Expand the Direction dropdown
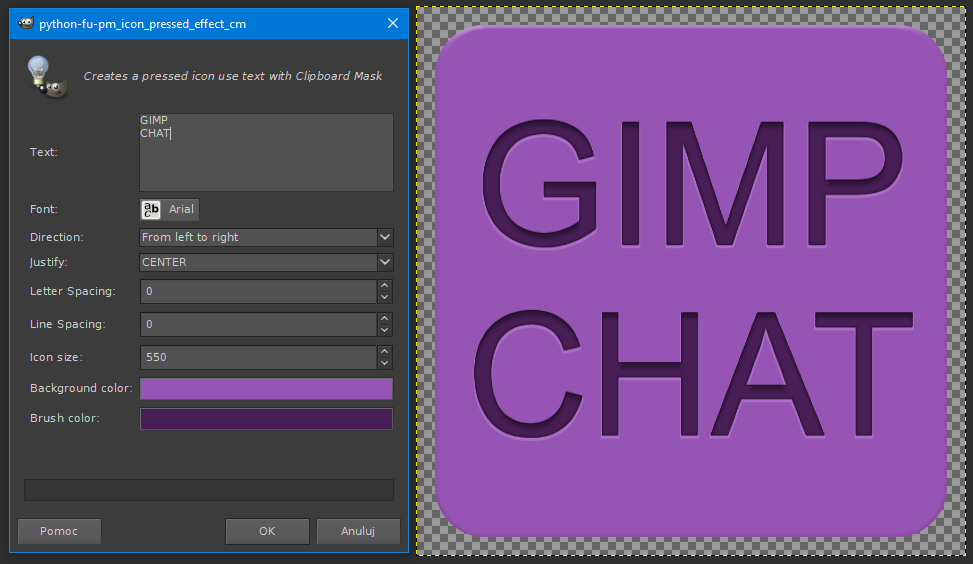The height and width of the screenshot is (564, 973). pyautogui.click(x=385, y=237)
